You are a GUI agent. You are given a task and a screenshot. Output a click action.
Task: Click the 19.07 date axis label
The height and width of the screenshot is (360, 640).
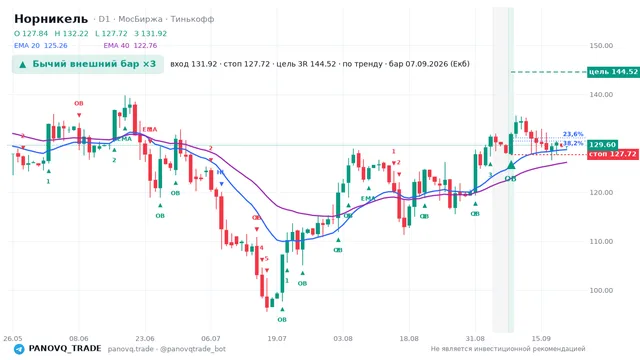tap(277, 339)
